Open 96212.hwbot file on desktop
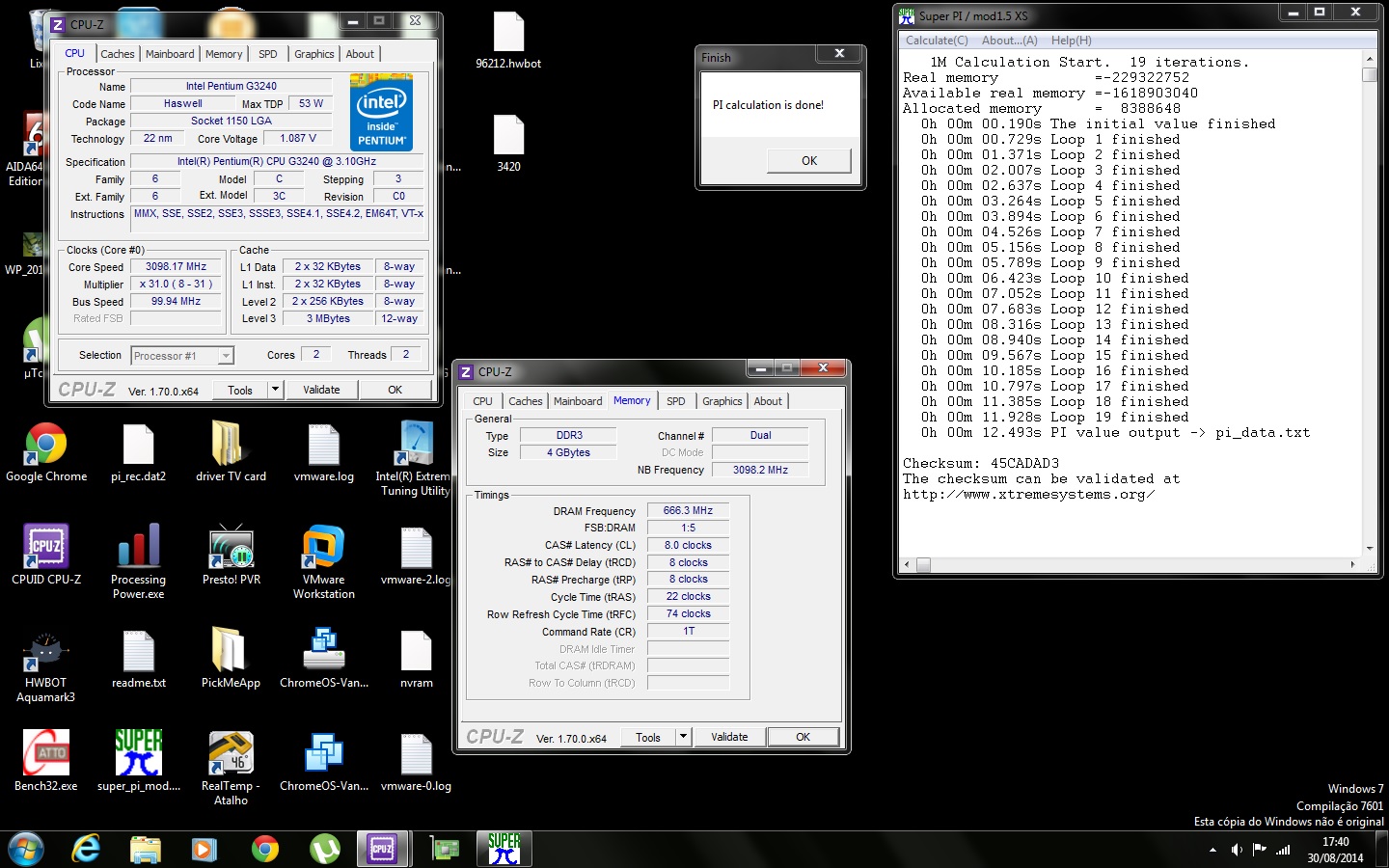The width and height of the screenshot is (1389, 868). 508,41
